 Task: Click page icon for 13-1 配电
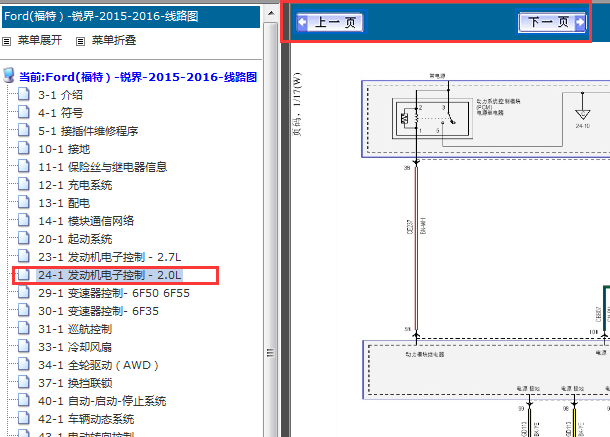point(24,202)
